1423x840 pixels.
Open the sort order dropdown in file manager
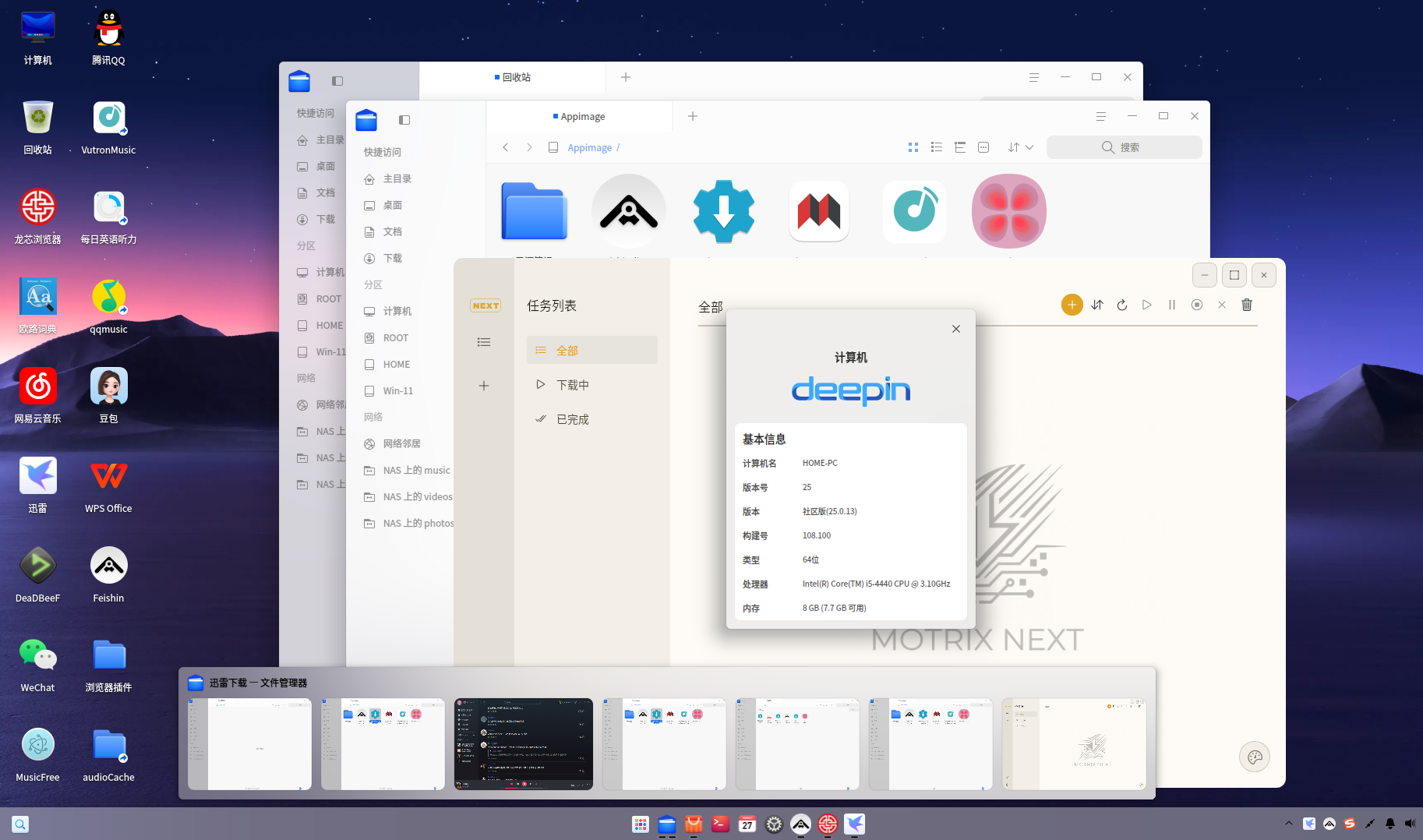coord(1021,147)
